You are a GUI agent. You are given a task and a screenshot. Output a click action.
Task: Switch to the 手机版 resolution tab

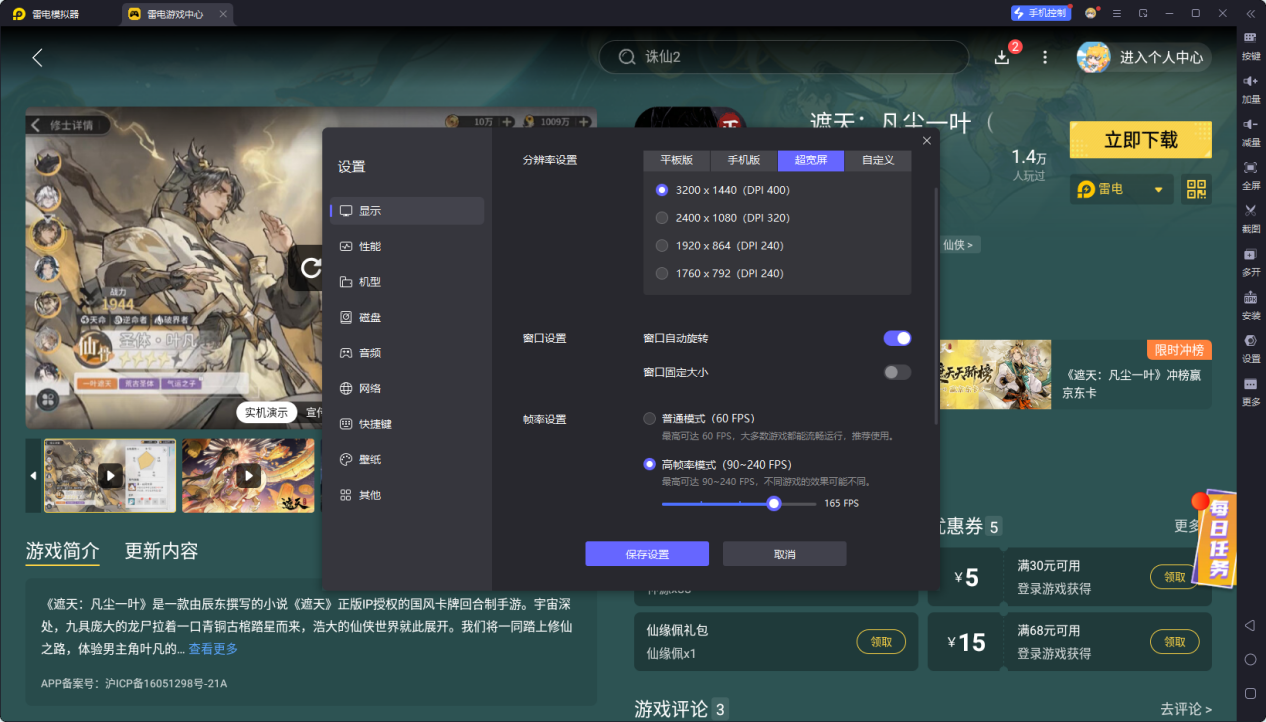[x=744, y=160]
